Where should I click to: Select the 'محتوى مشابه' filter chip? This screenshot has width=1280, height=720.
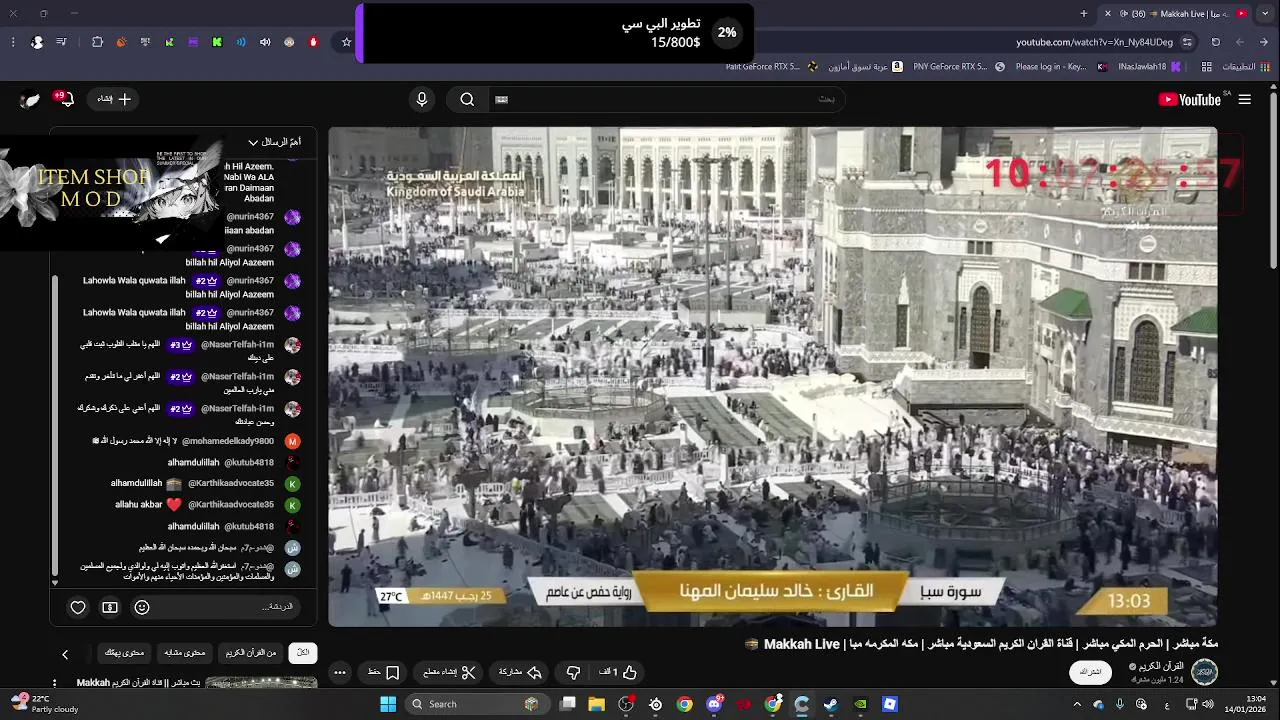(x=185, y=652)
